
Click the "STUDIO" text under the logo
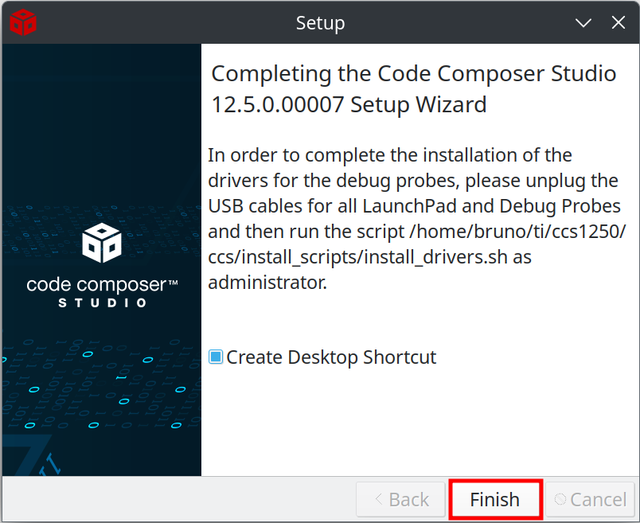pos(102,303)
